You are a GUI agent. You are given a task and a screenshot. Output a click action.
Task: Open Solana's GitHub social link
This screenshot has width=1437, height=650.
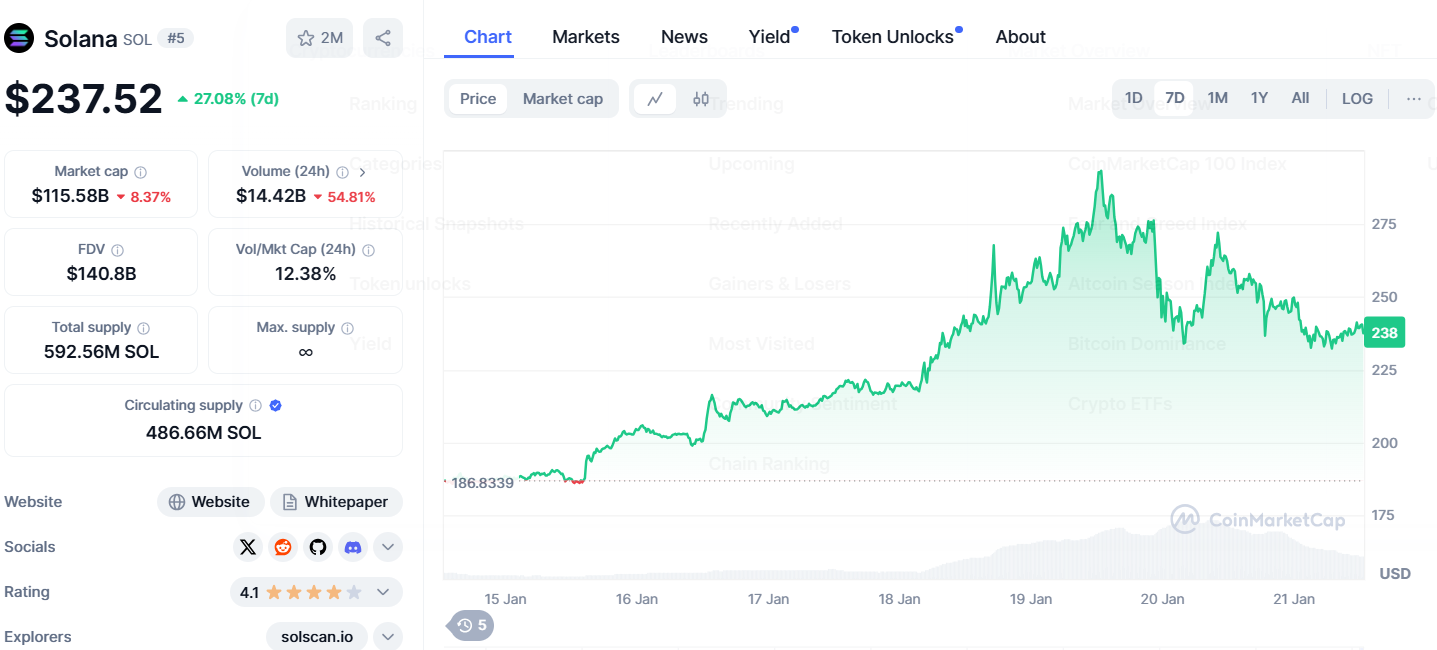pos(318,547)
